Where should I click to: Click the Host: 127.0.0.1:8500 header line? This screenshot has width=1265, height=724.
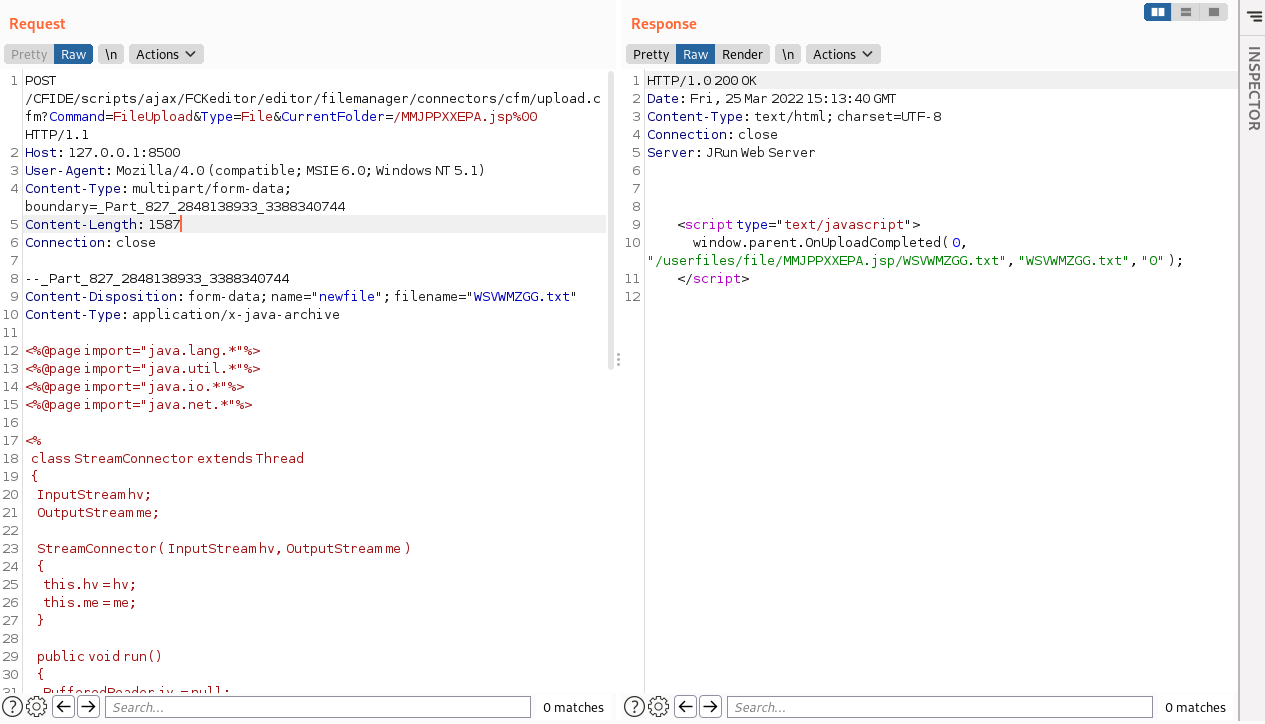pos(103,152)
